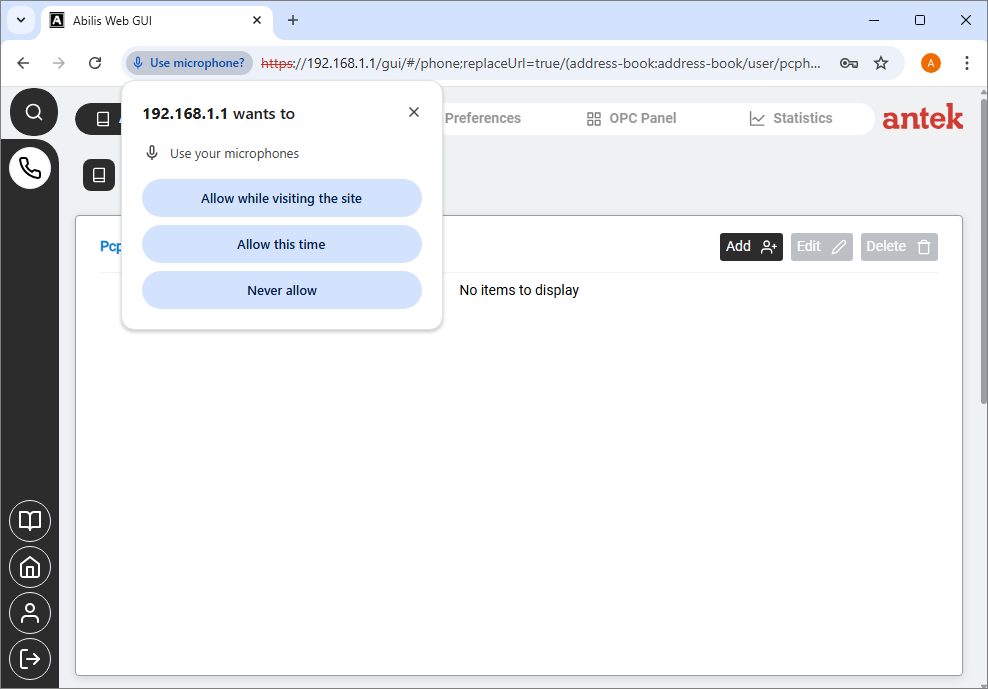Go to home icon in sidebar
The image size is (988, 689).
point(30,567)
